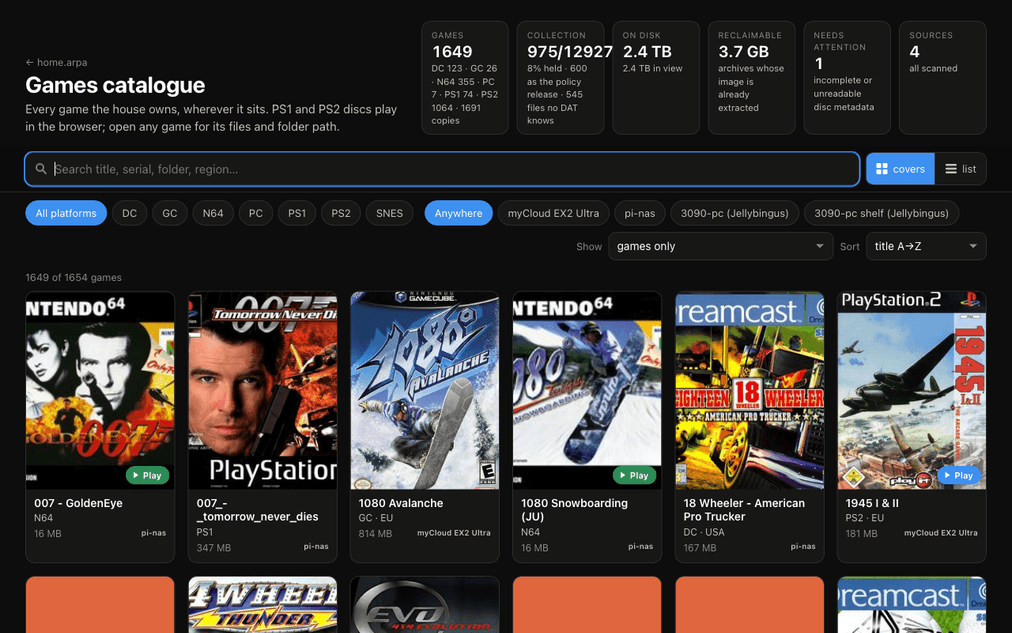Open the On Disk 2.4 TB card
Screen dimensions: 1012x633
(x=656, y=77)
